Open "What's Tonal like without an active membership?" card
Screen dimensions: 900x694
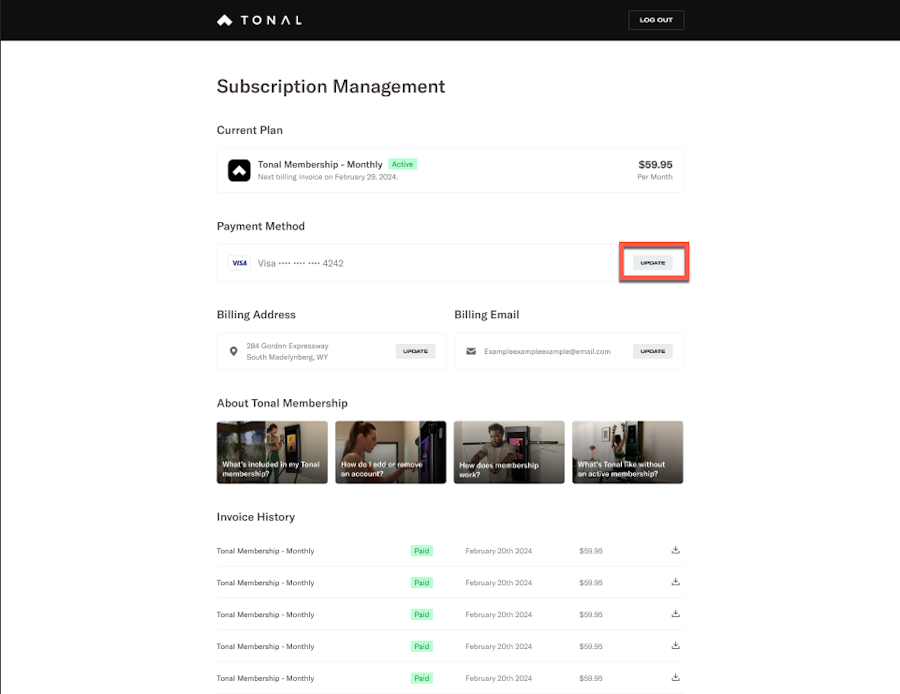click(627, 452)
